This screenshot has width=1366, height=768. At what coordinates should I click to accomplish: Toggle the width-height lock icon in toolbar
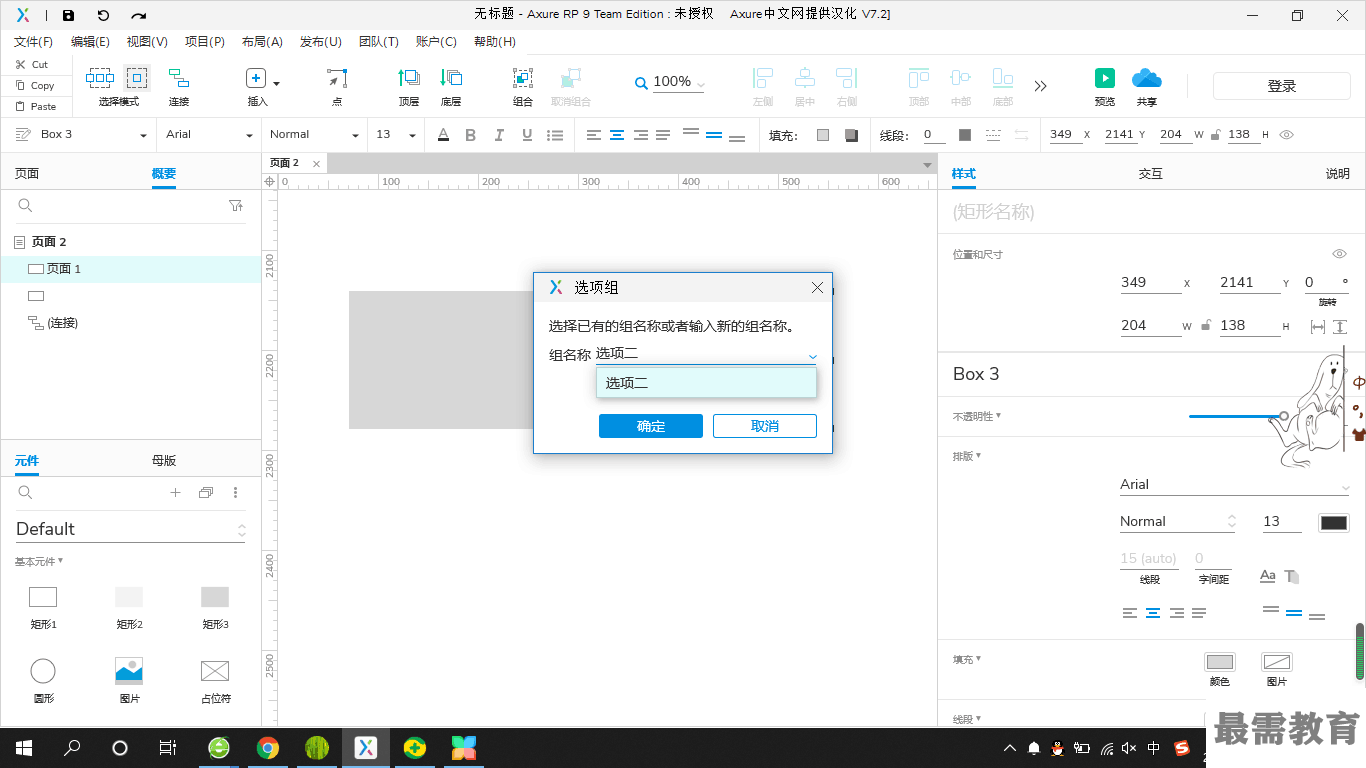pyautogui.click(x=1214, y=134)
